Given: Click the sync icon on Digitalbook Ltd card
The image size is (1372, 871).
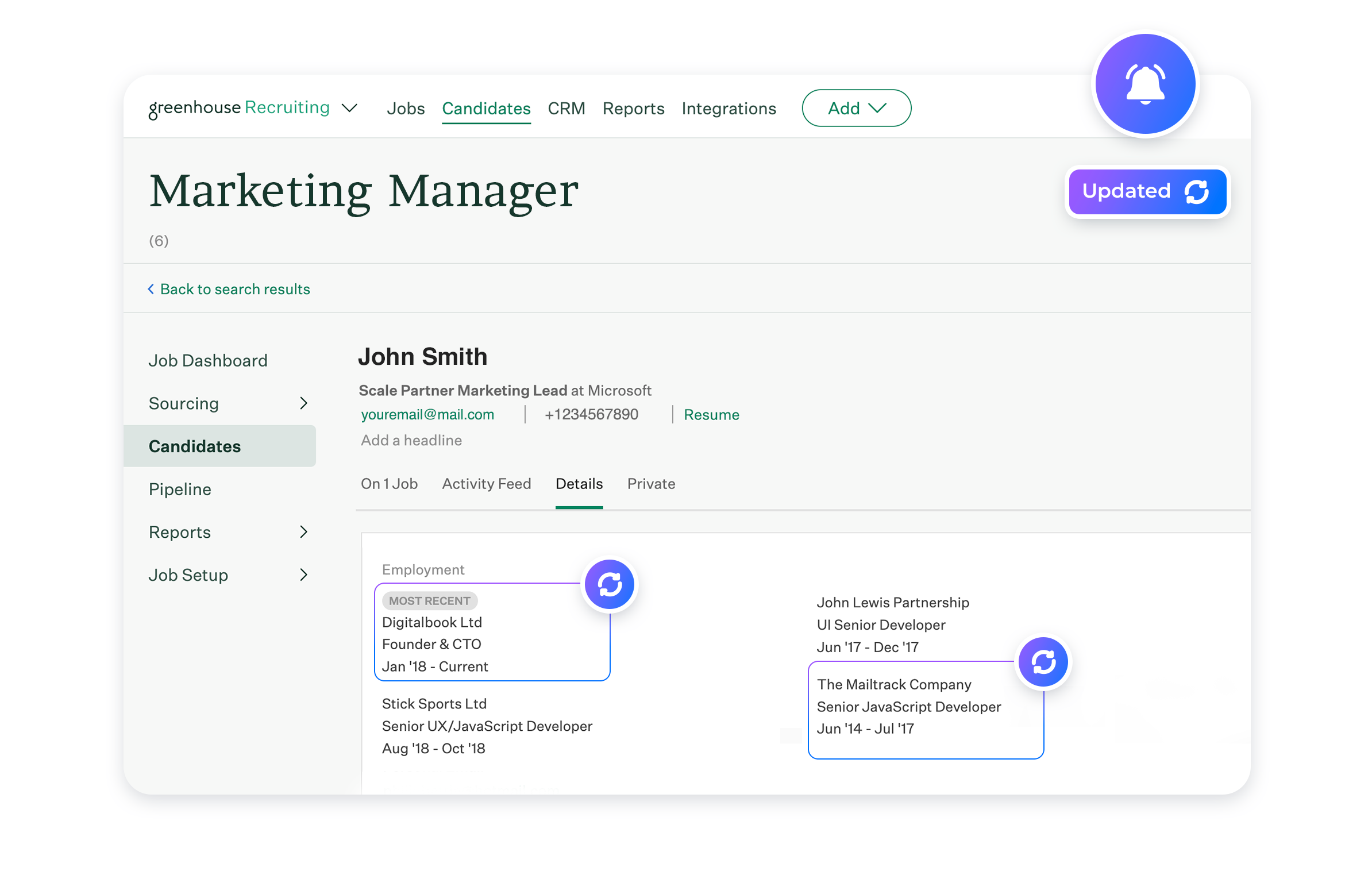Looking at the screenshot, I should [609, 584].
